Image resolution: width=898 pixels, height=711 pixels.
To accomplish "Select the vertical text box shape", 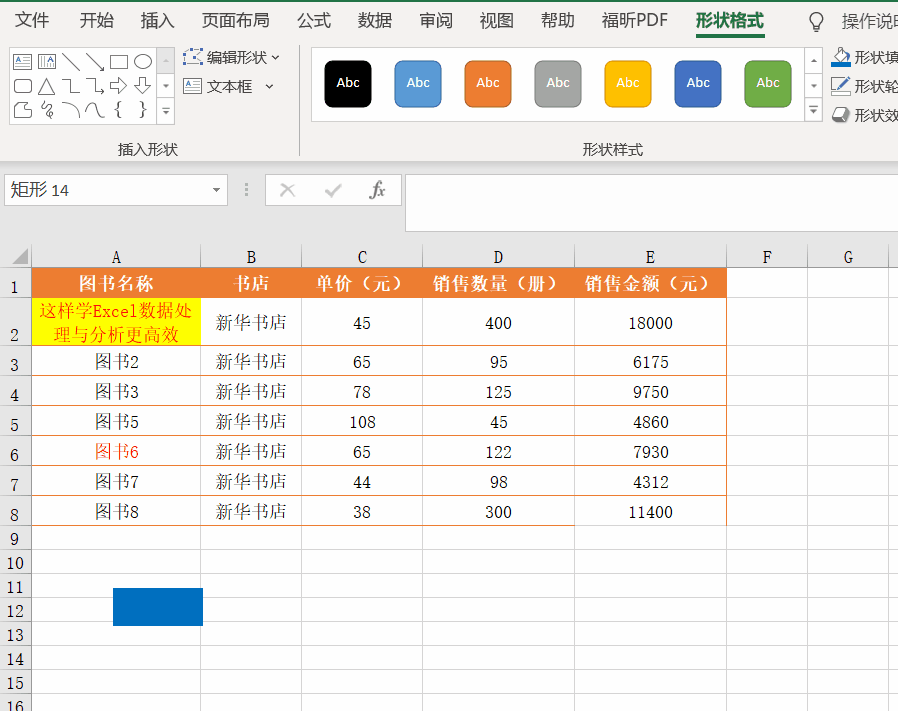I will pyautogui.click(x=46, y=61).
